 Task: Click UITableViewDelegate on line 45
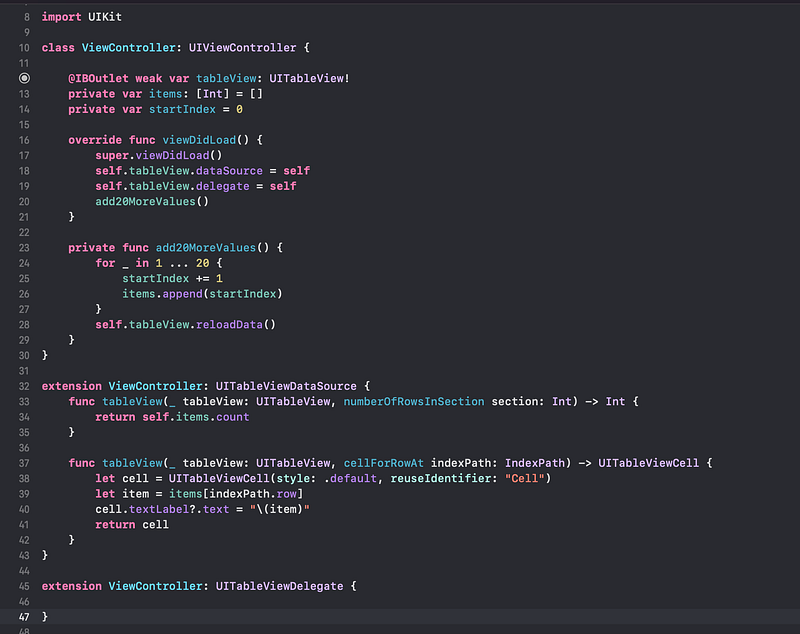279,586
